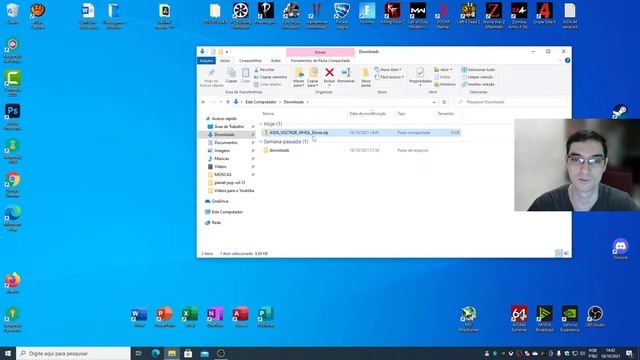640x360 pixels.
Task: Select the ASUS VG279QR WHQL Driver.zip file
Action: [361, 133]
